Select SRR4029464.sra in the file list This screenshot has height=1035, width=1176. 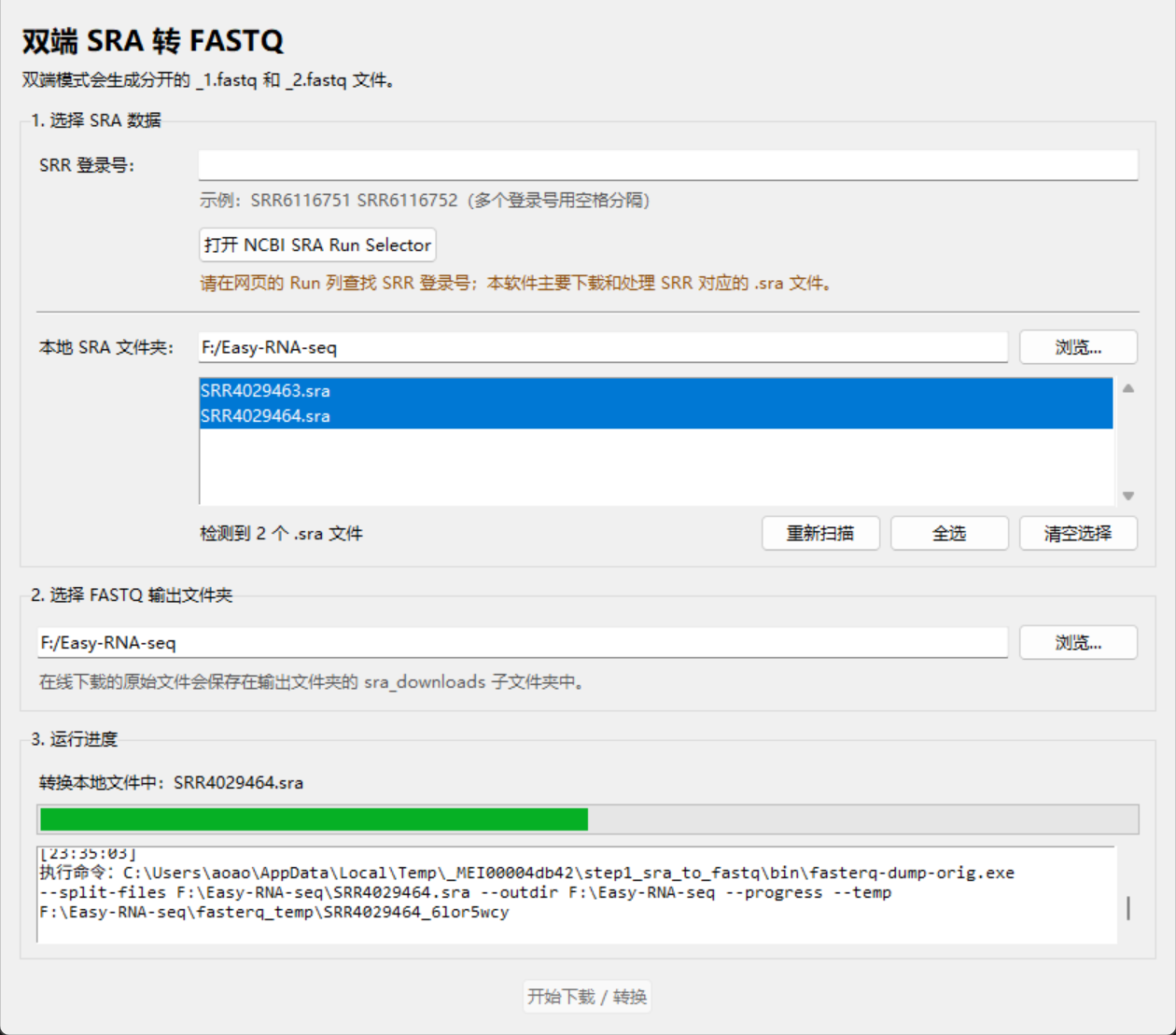656,415
